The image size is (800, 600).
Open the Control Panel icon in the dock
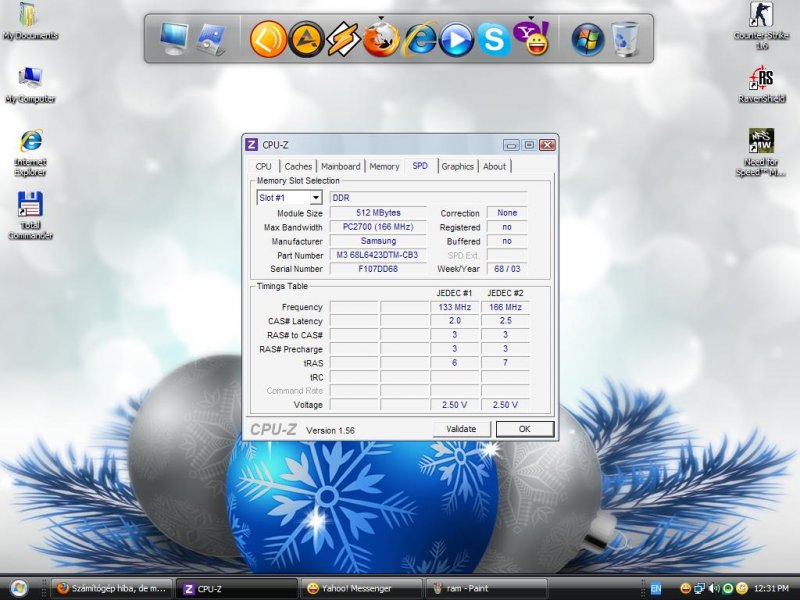click(211, 39)
